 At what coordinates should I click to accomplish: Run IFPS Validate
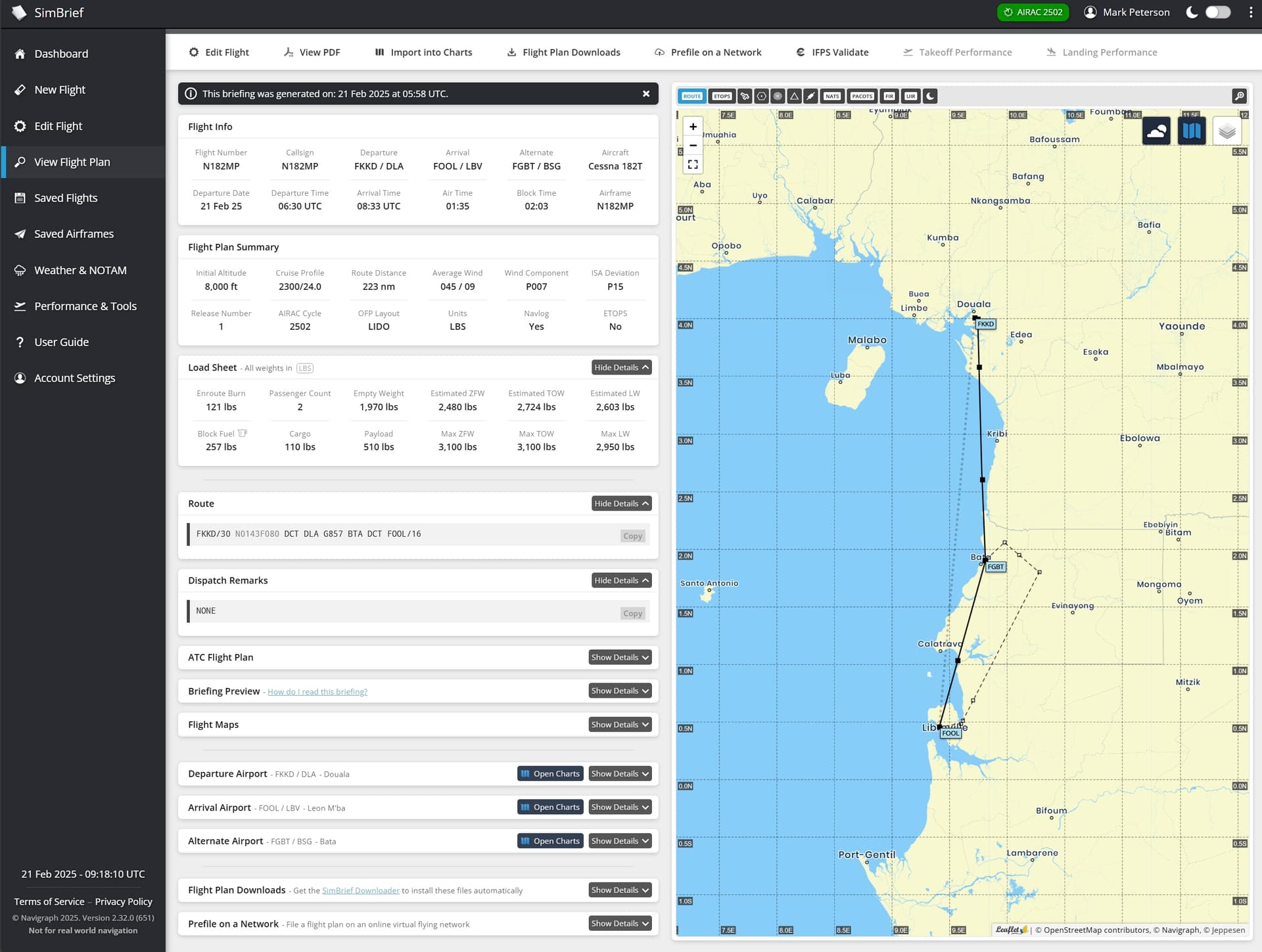(832, 53)
